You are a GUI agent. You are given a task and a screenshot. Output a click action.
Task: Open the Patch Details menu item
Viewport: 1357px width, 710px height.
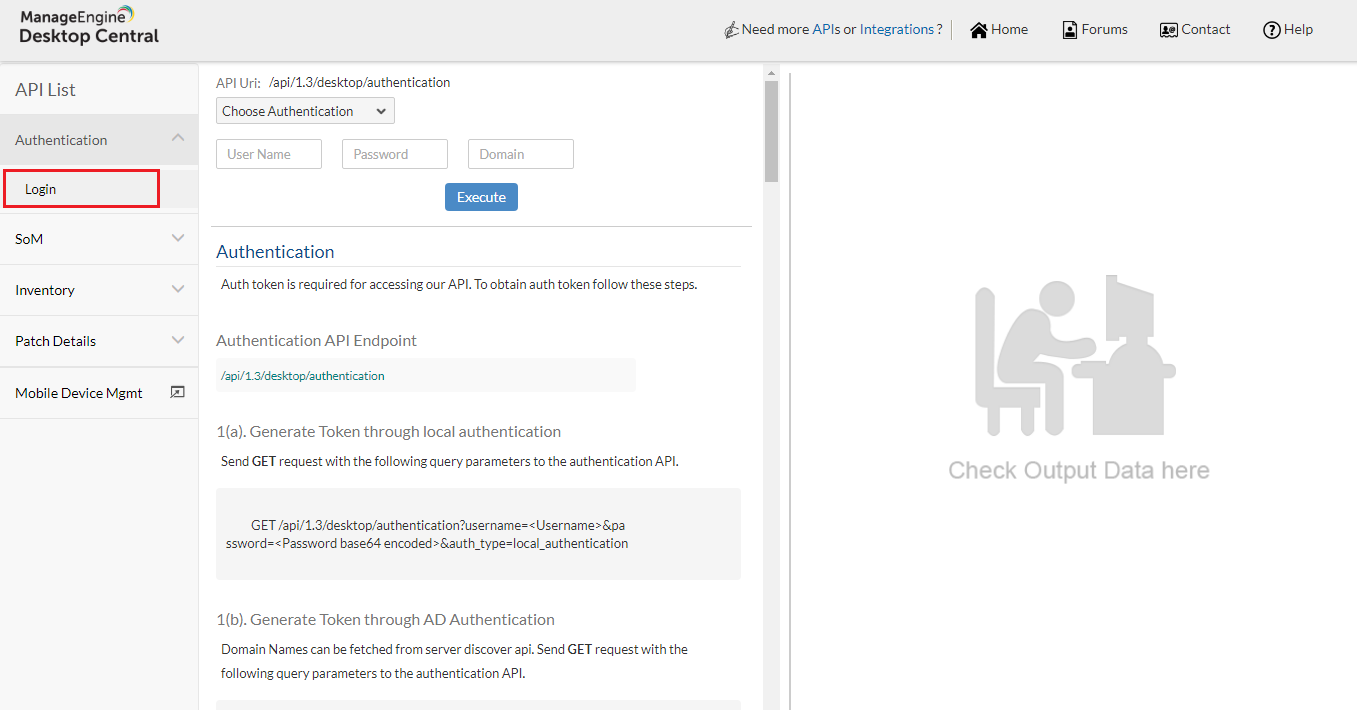99,341
